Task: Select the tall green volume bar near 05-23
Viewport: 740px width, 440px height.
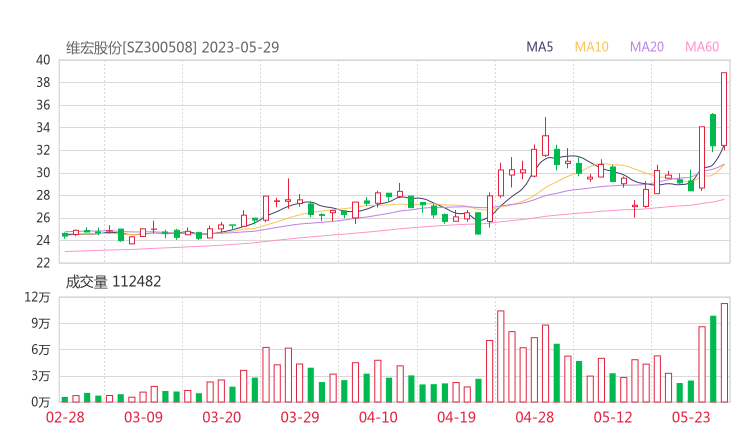Action: [713, 359]
